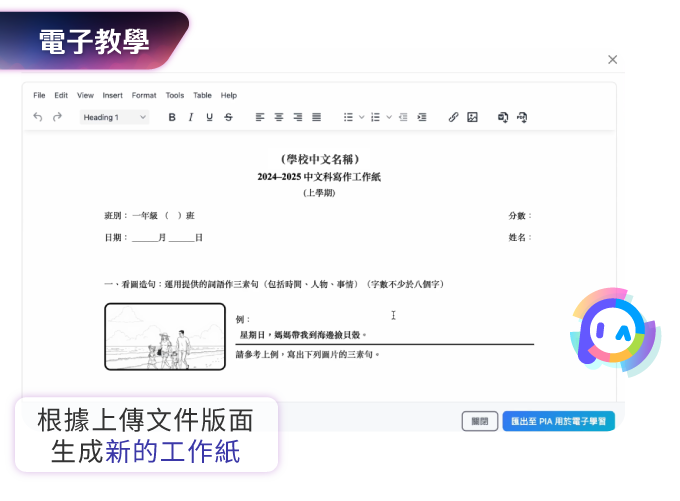Close the editor dialog with the X

coord(613,60)
